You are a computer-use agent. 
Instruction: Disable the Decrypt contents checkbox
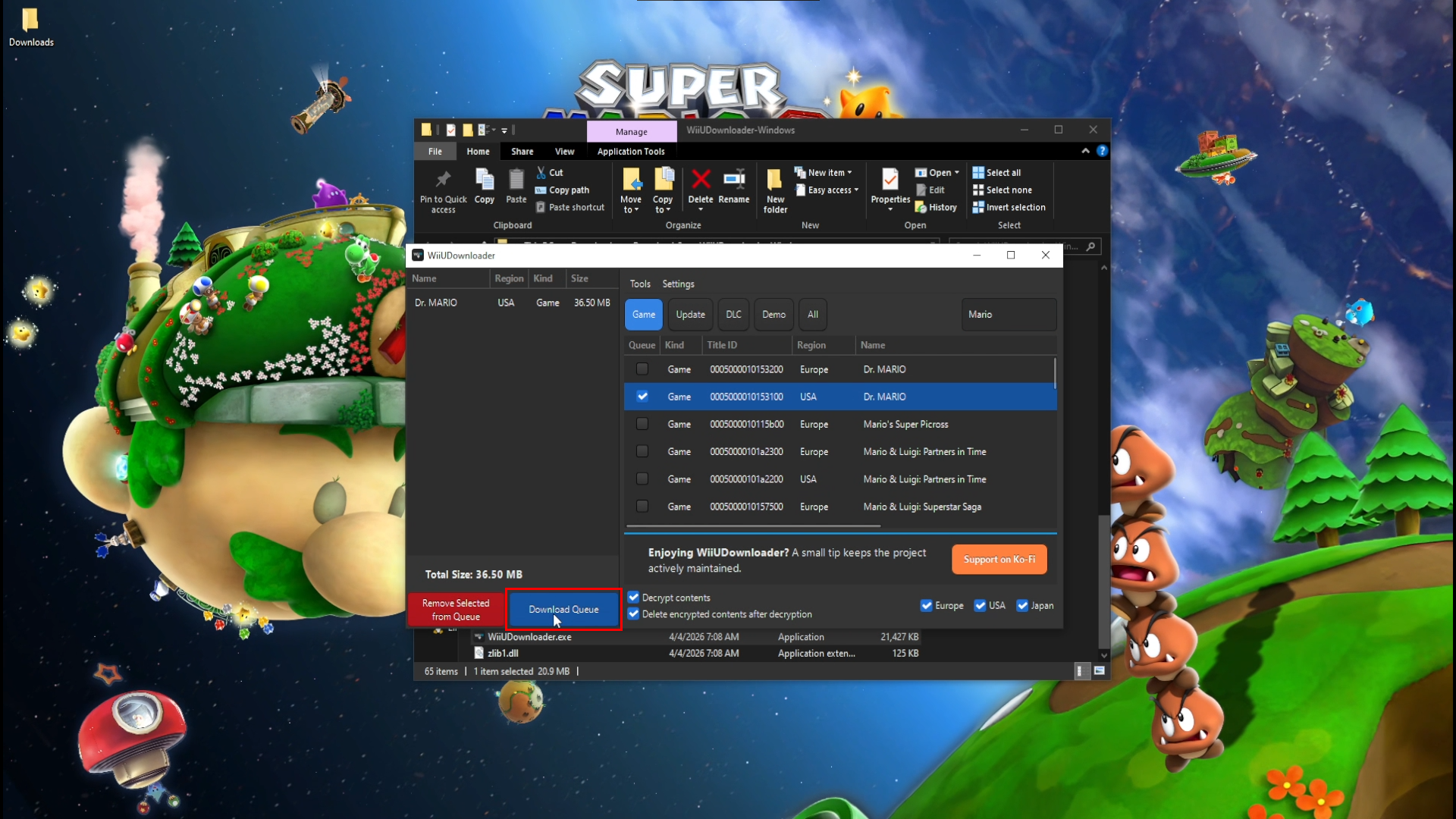click(633, 598)
